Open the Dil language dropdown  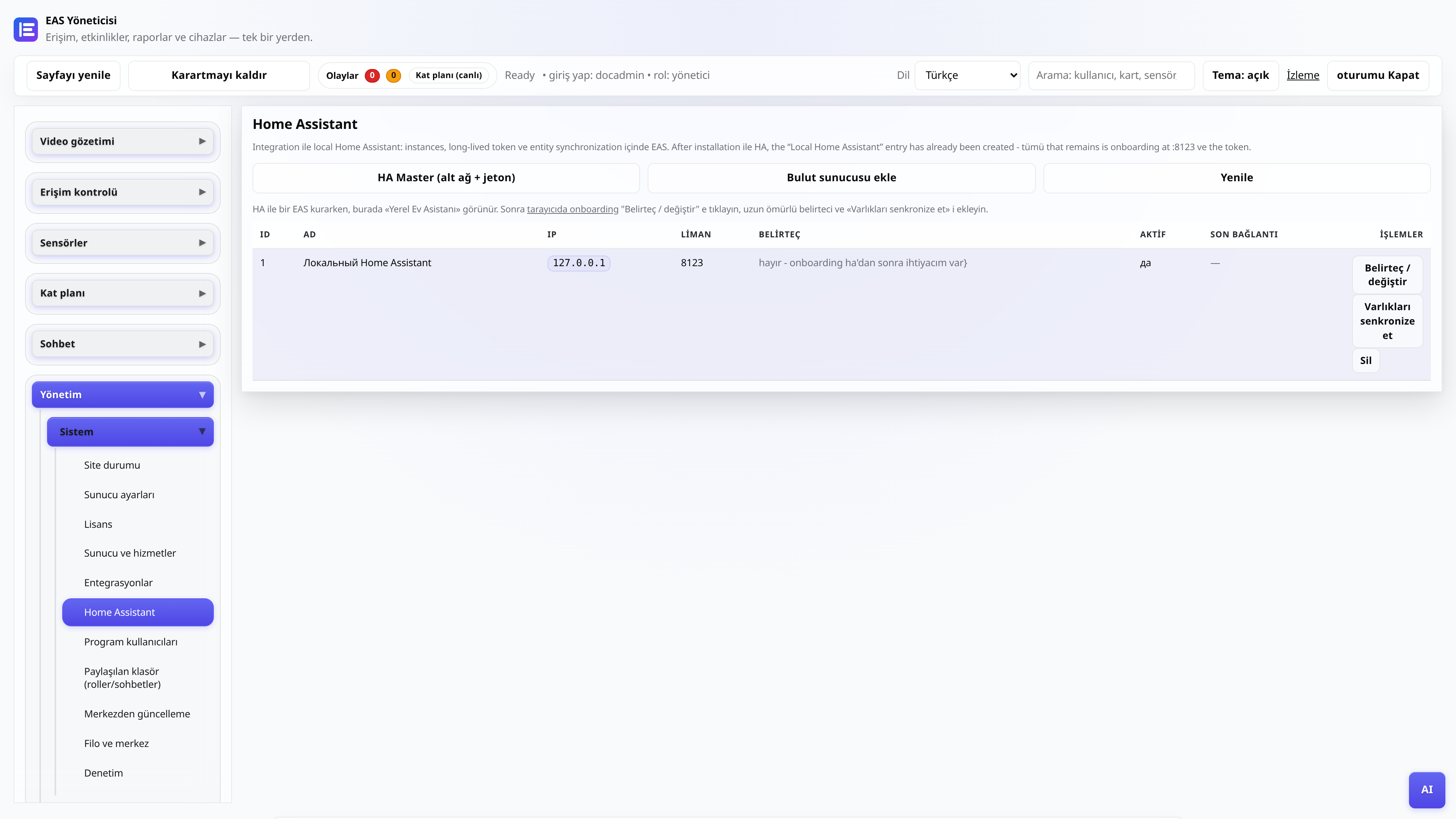967,76
